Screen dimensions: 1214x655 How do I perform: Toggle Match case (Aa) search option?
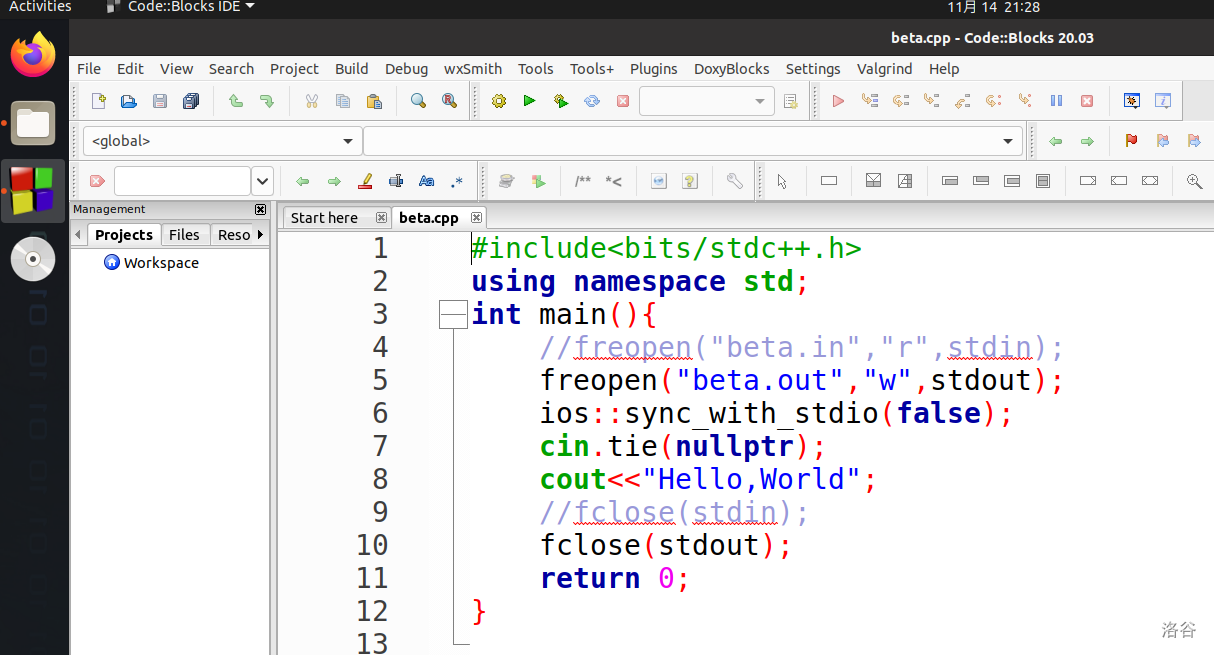[426, 181]
